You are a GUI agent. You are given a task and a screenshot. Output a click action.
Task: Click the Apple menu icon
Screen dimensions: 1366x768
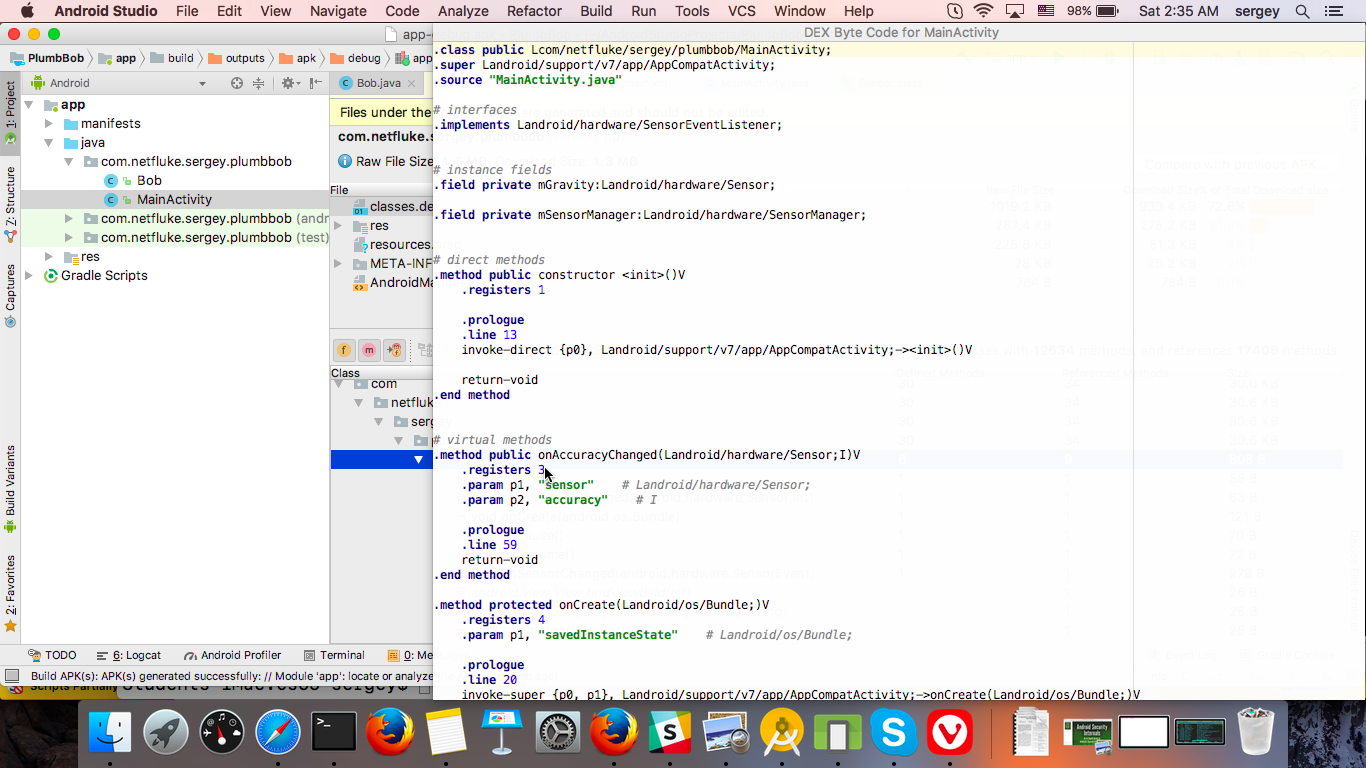[x=27, y=11]
